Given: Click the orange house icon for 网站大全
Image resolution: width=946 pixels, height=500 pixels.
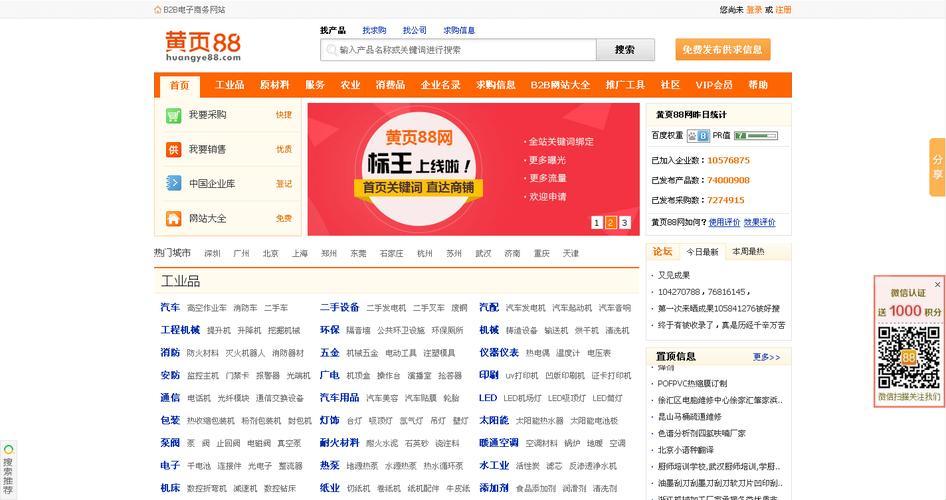Looking at the screenshot, I should 174,218.
